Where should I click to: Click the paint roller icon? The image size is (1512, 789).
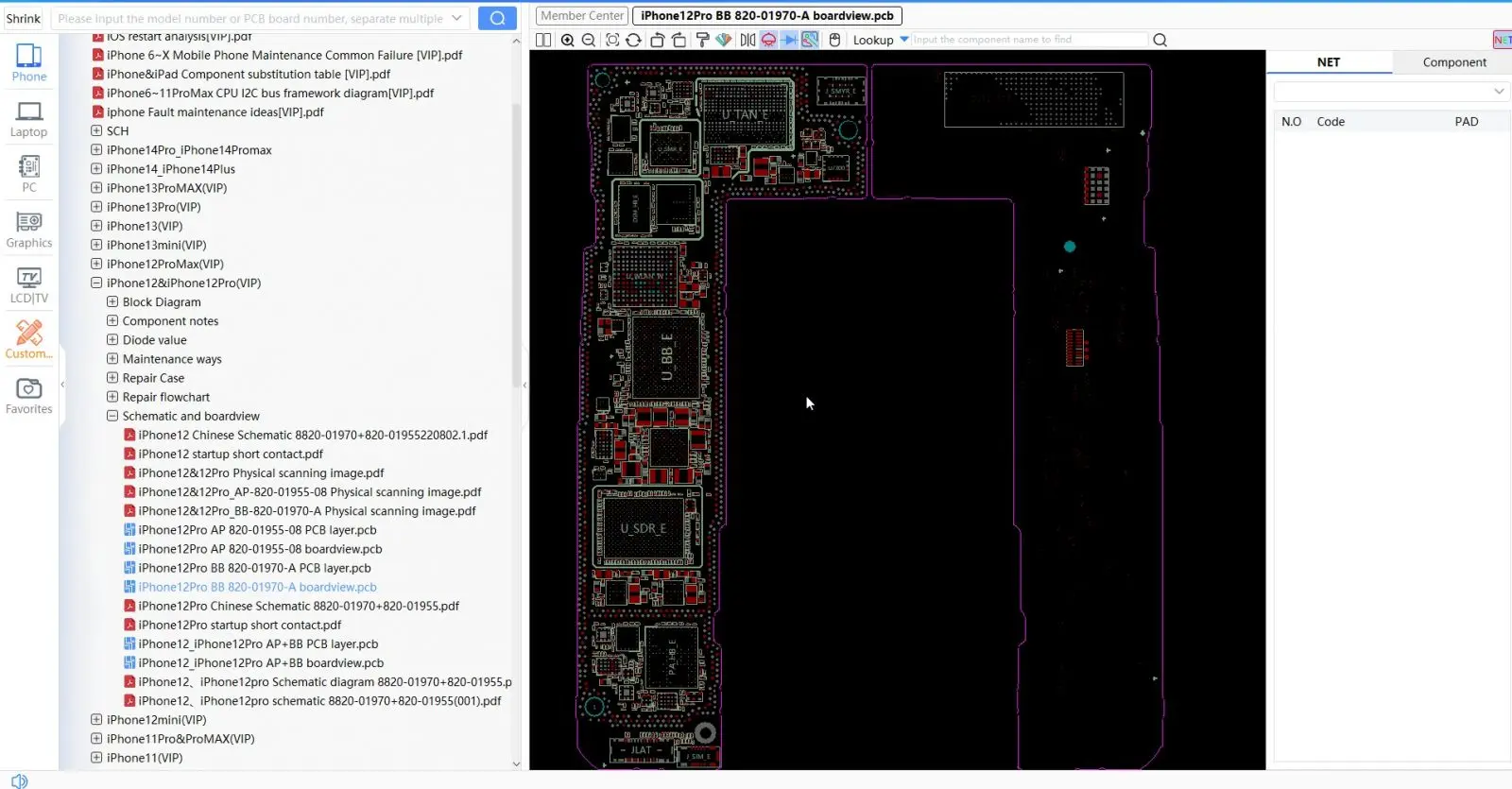pyautogui.click(x=702, y=40)
